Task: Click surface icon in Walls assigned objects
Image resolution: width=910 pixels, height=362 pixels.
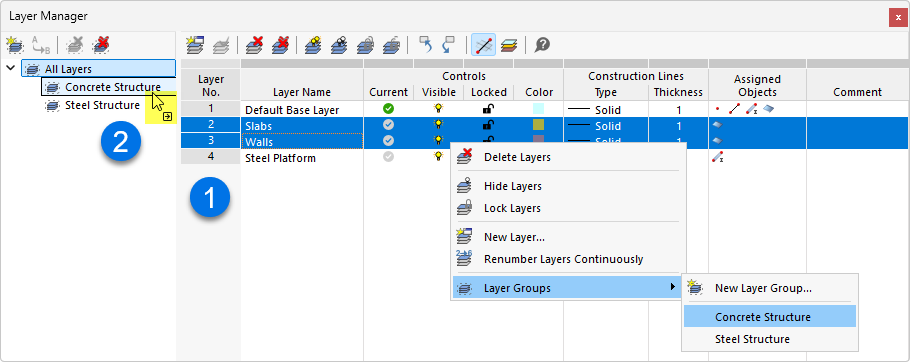Action: 718,141
